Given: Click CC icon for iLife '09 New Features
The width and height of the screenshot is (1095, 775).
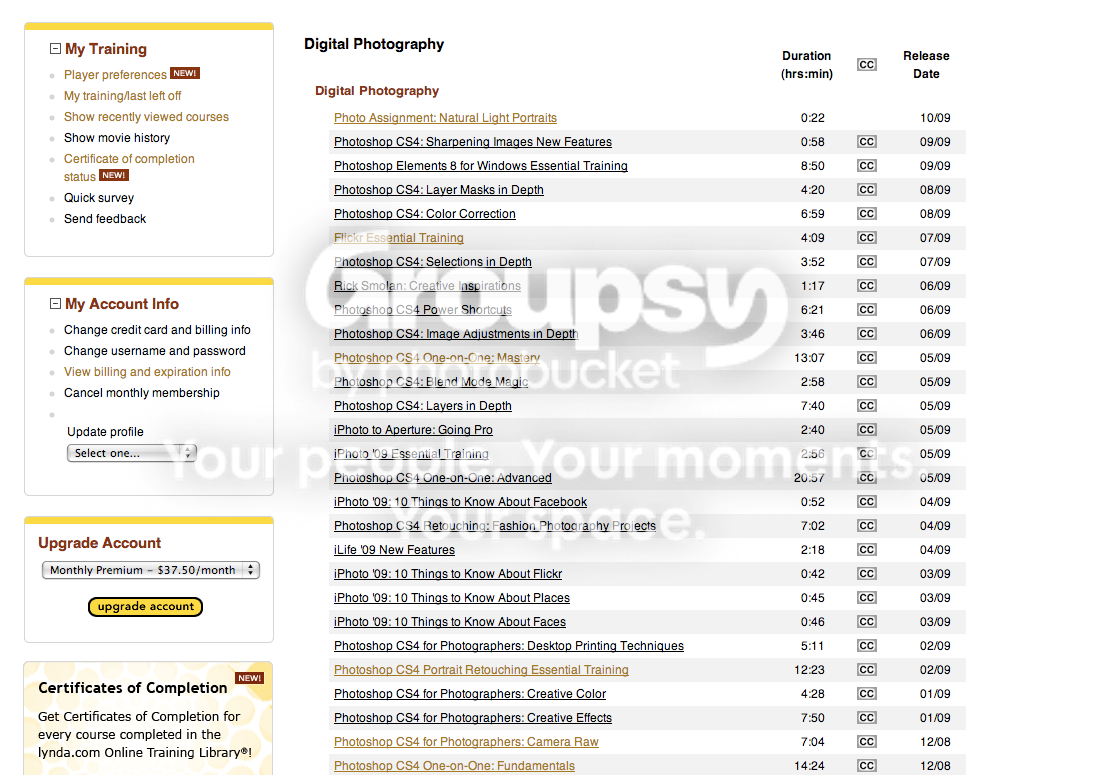Looking at the screenshot, I should coord(867,549).
